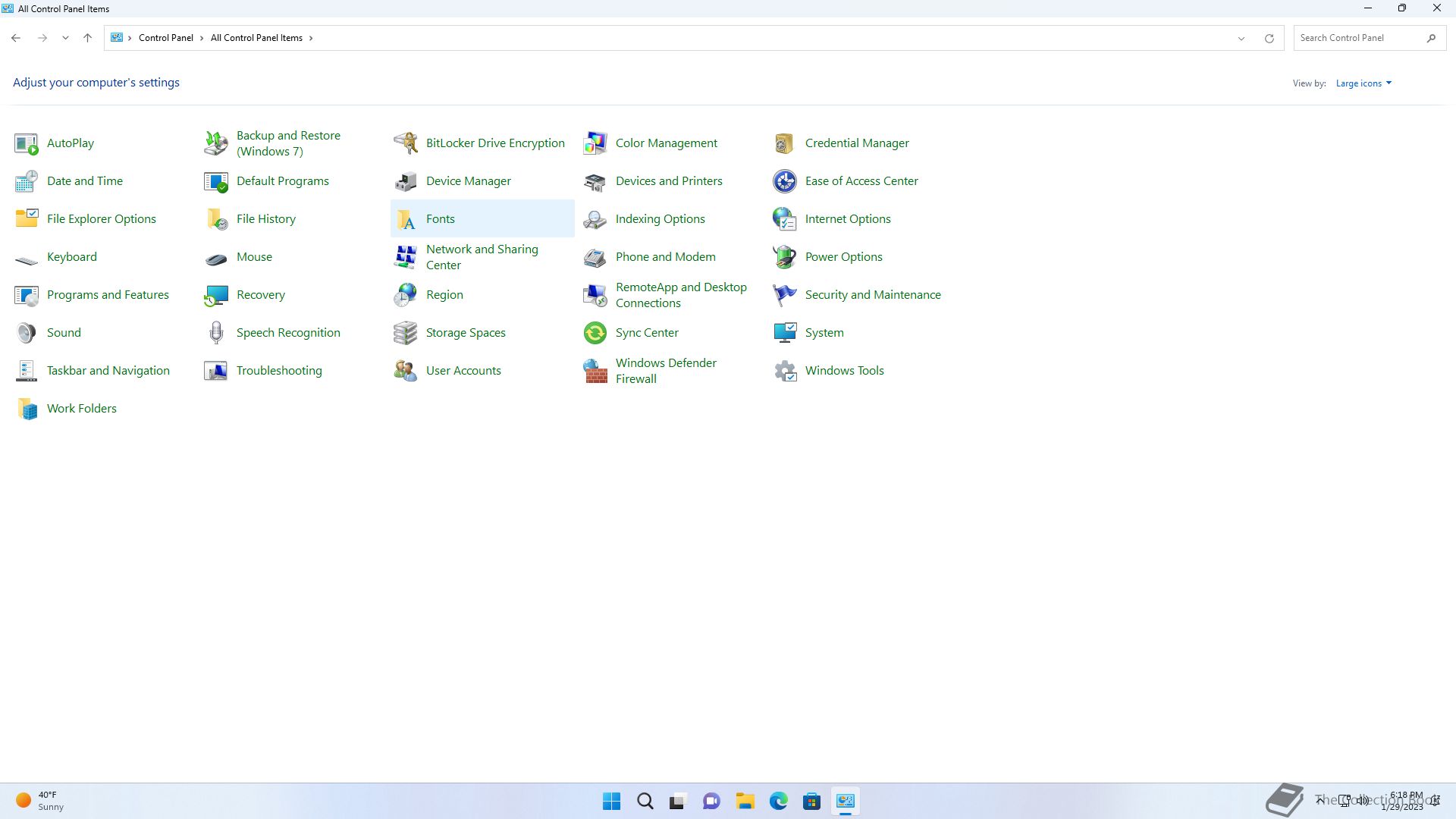Screen dimensions: 1456x819
Task: Click the Windows Defender Firewall link
Action: 666,371
